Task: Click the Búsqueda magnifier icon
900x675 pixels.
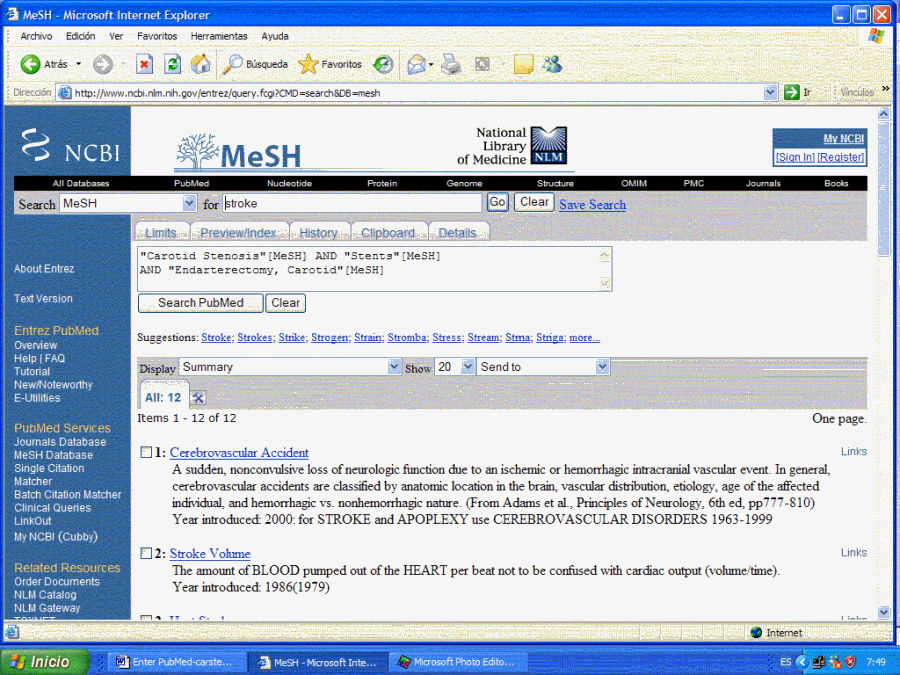Action: click(x=232, y=64)
